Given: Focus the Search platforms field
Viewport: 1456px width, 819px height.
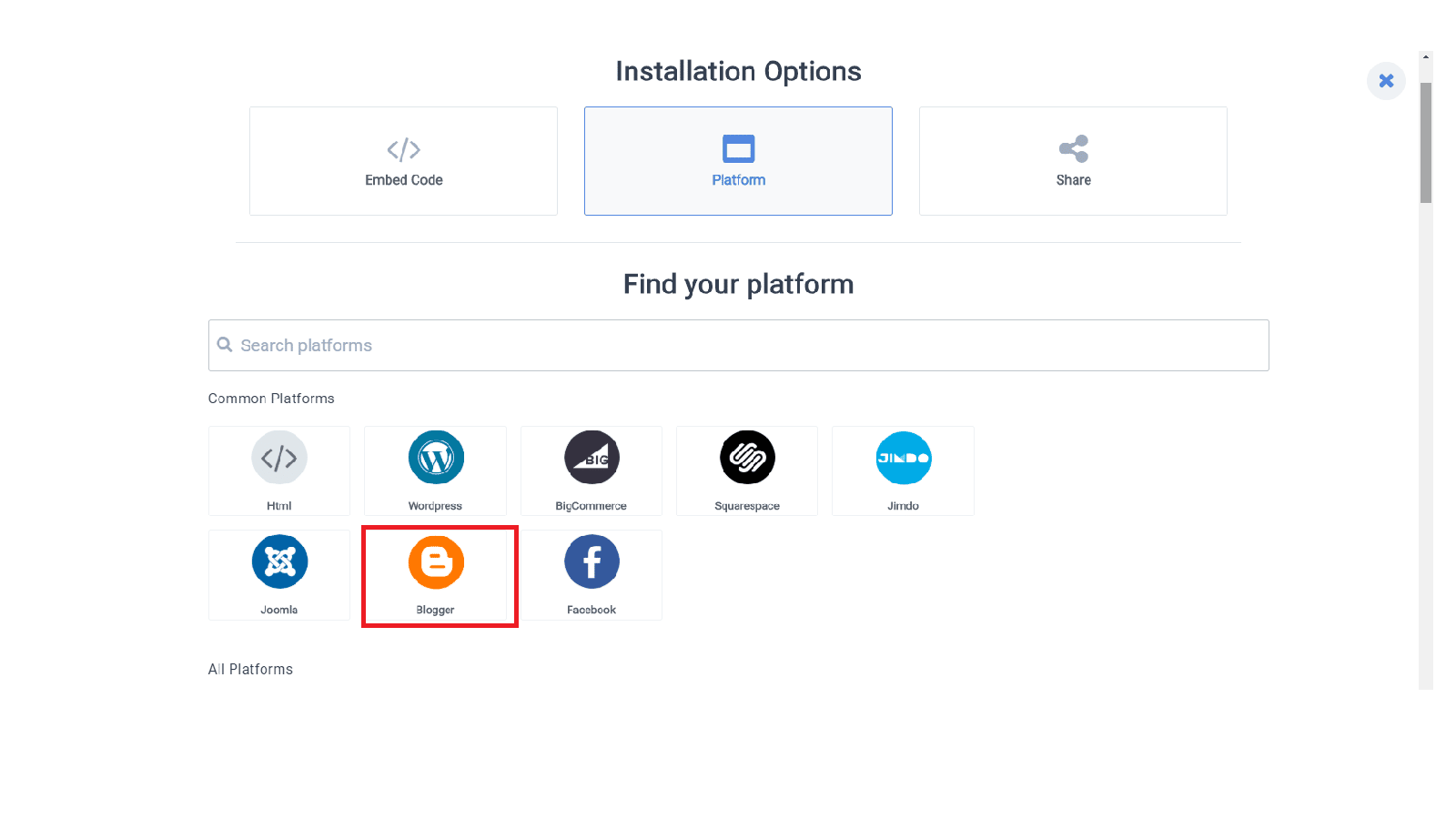Looking at the screenshot, I should coord(738,345).
